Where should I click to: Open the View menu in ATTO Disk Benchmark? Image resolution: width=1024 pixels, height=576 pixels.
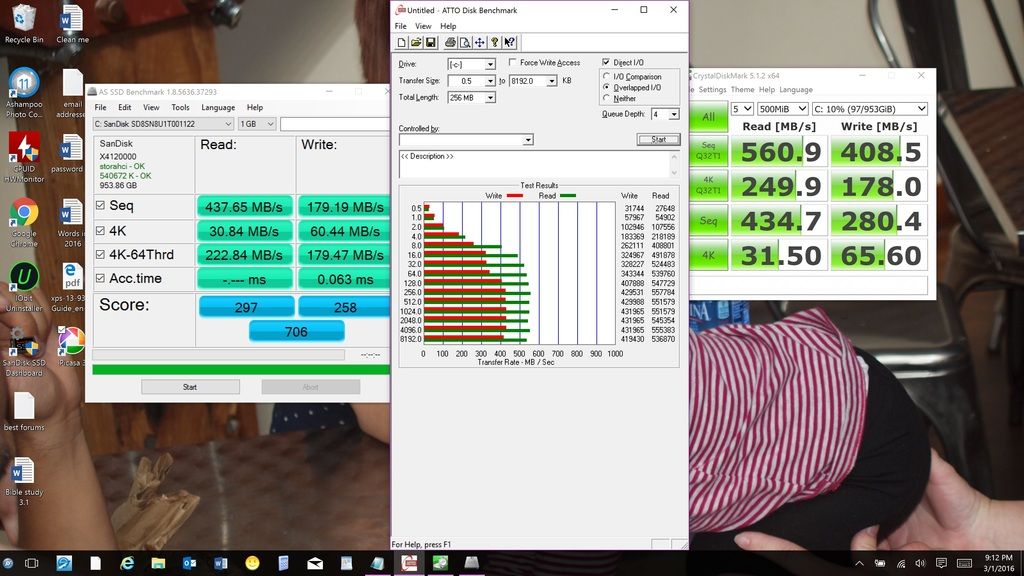[423, 26]
